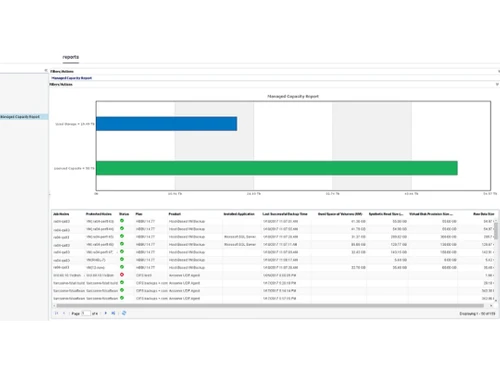Sort by Virtual Disk Provision Size column
500x375 pixels.
pyautogui.click(x=431, y=214)
